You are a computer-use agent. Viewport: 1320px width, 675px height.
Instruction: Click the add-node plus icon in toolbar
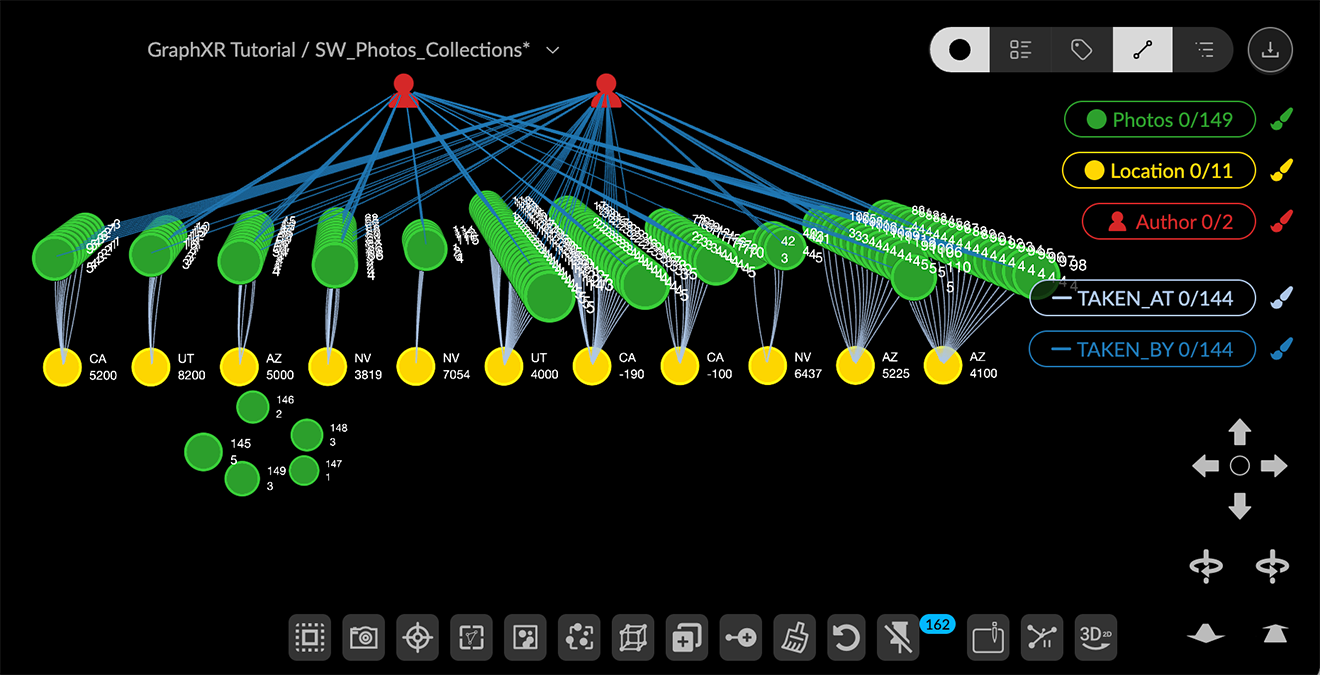(740, 637)
